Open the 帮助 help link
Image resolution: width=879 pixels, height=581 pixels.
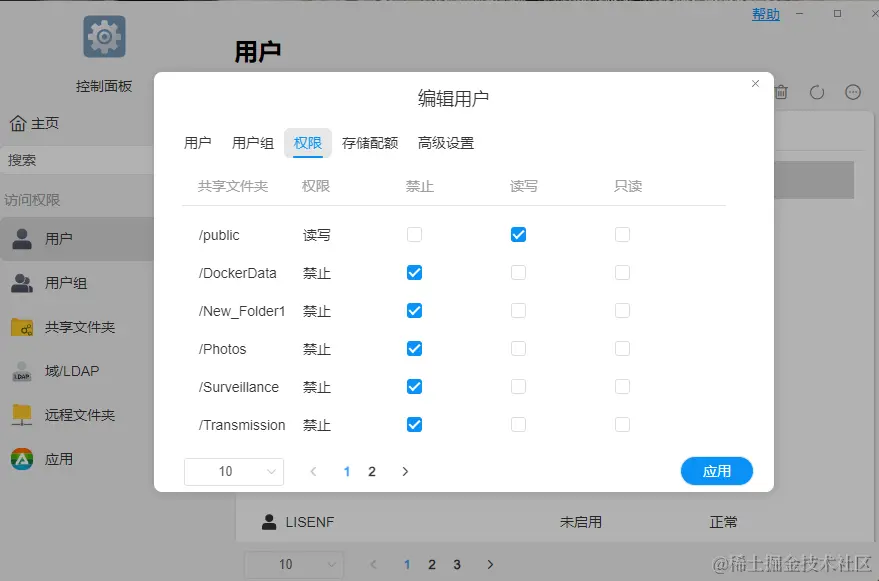tap(766, 14)
